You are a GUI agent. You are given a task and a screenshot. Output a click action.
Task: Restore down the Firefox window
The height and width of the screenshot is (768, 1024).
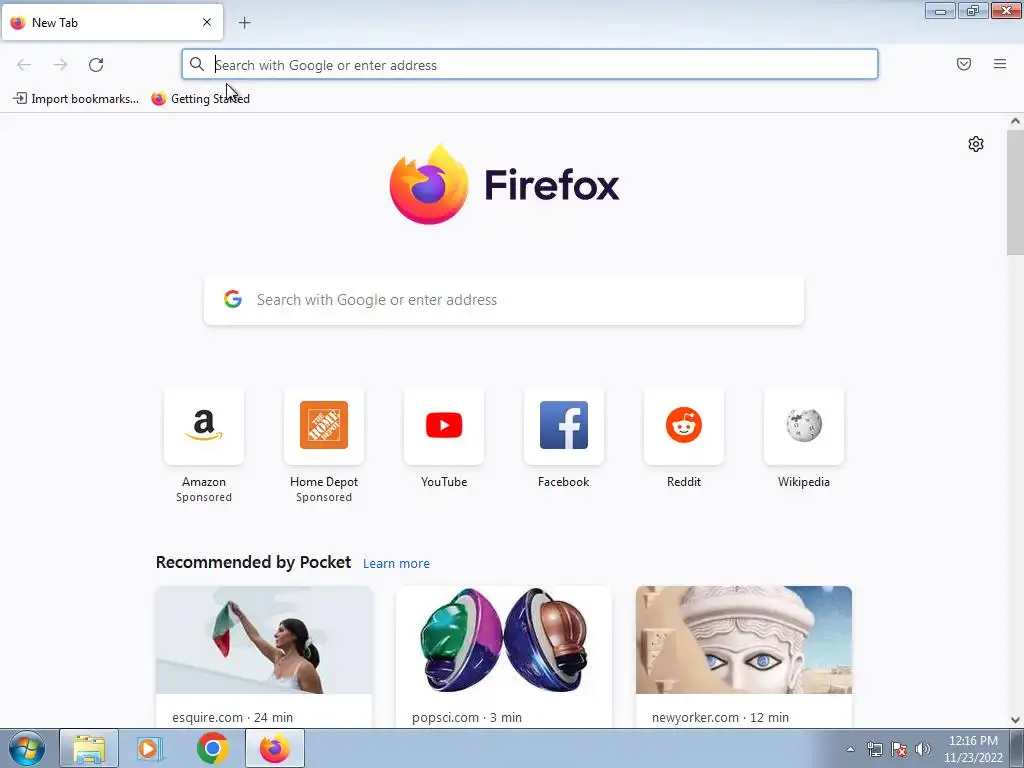[973, 10]
